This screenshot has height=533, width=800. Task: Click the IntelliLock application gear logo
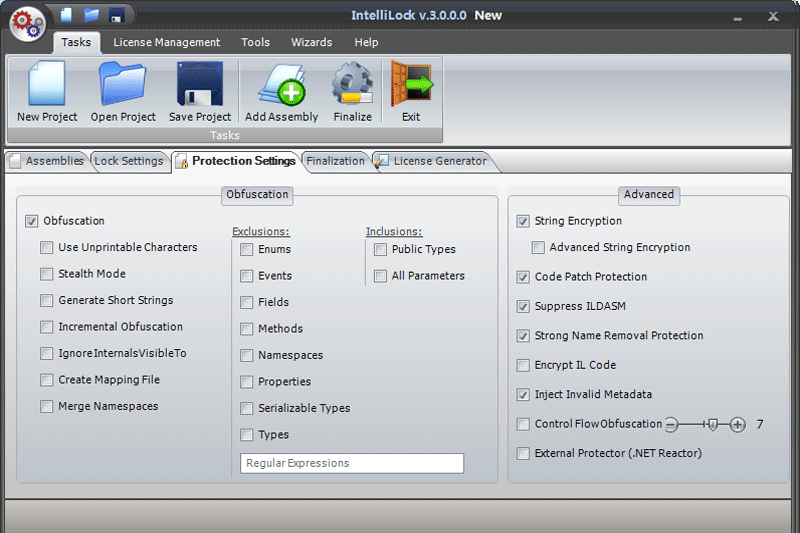(28, 24)
